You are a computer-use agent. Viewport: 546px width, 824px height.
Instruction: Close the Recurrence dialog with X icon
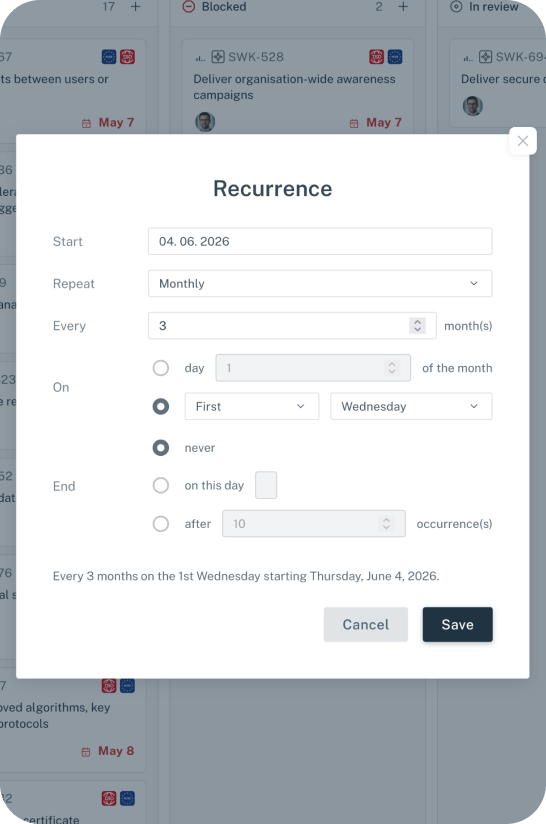522,141
